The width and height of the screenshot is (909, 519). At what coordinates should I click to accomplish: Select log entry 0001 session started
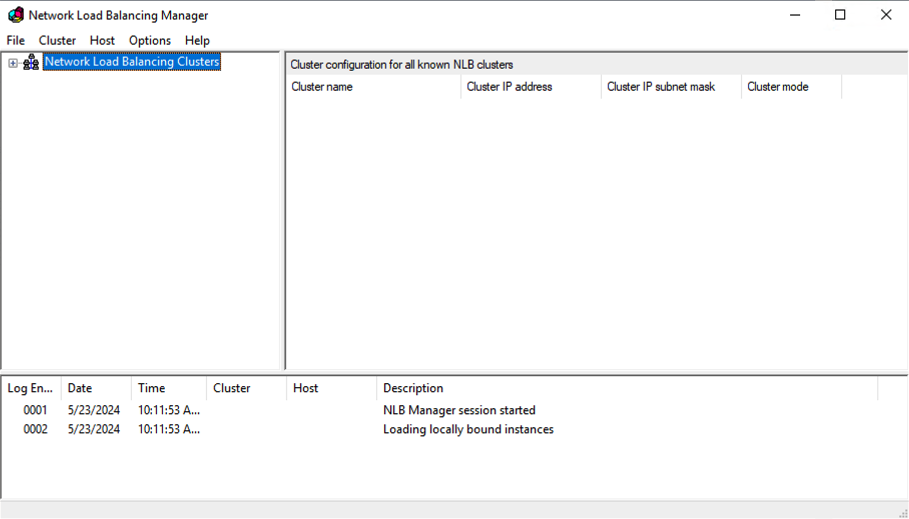click(459, 410)
